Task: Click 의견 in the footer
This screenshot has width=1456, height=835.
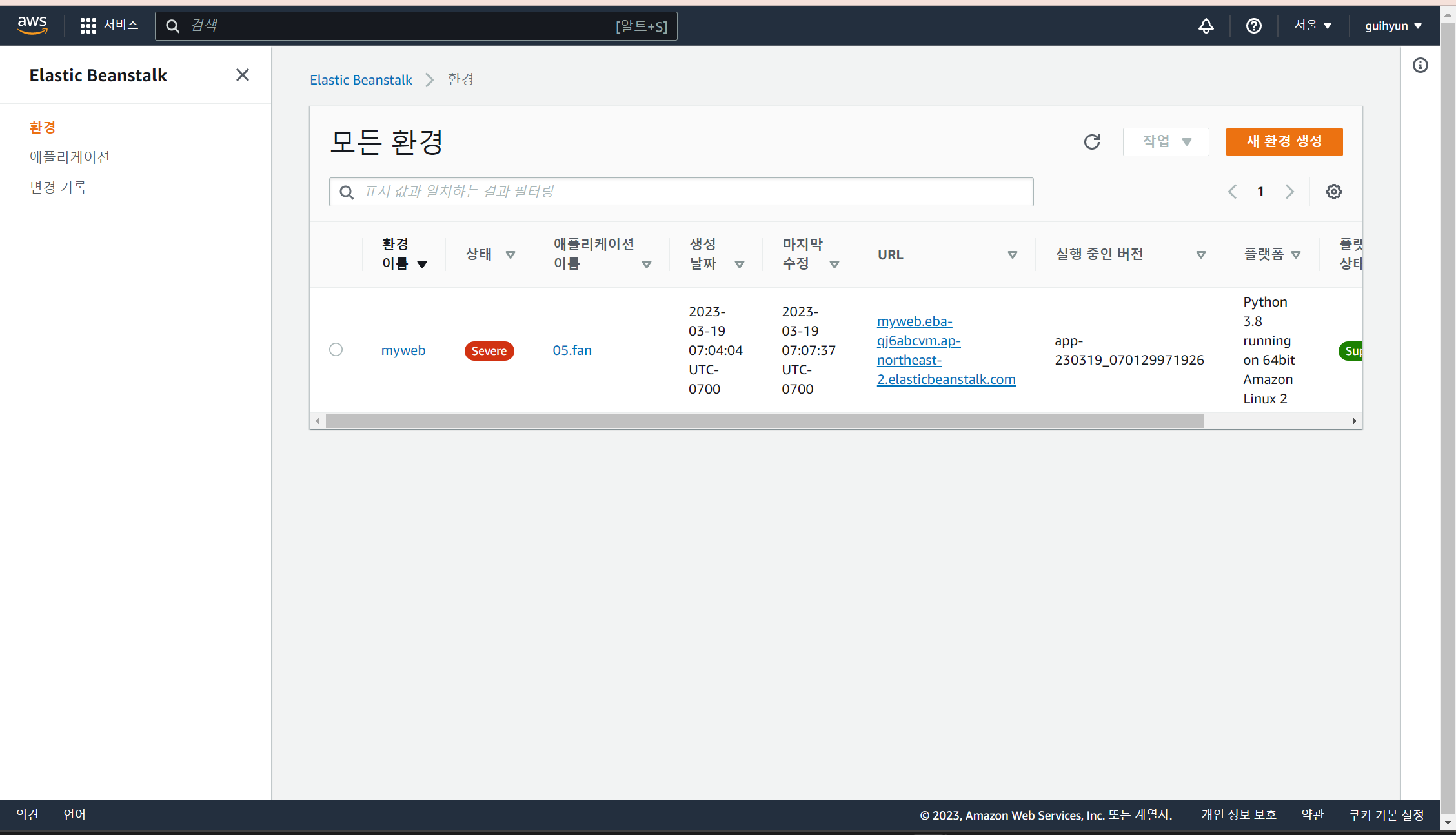Action: 27,814
